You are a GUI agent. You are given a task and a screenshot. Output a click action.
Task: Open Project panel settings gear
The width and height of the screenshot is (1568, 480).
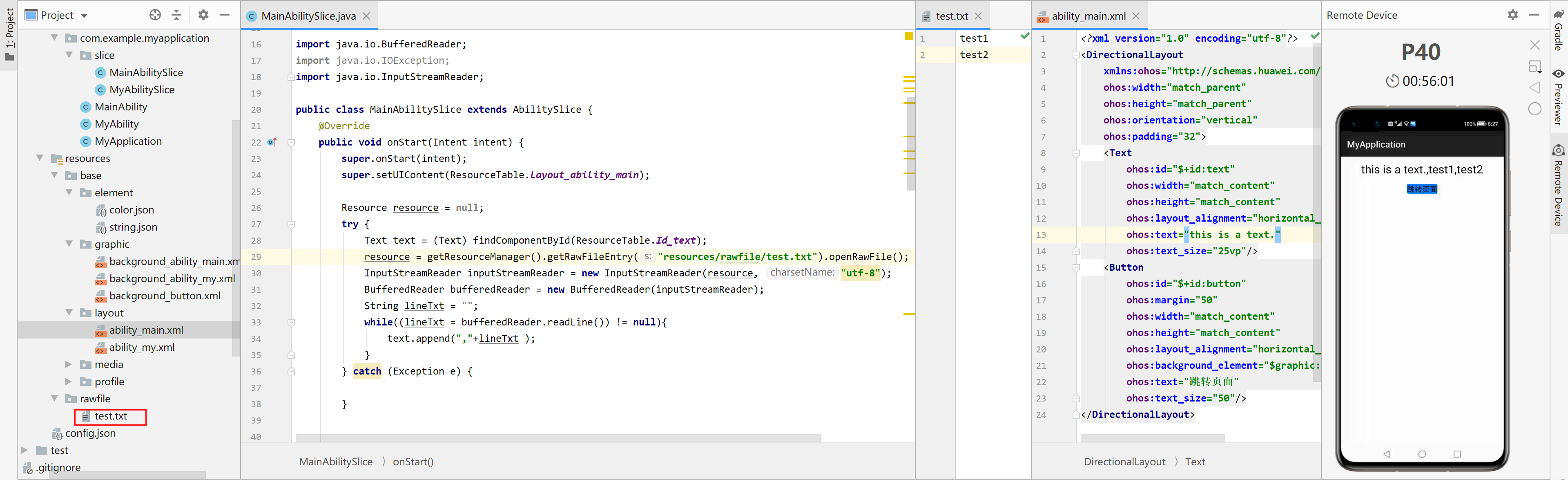pos(203,15)
